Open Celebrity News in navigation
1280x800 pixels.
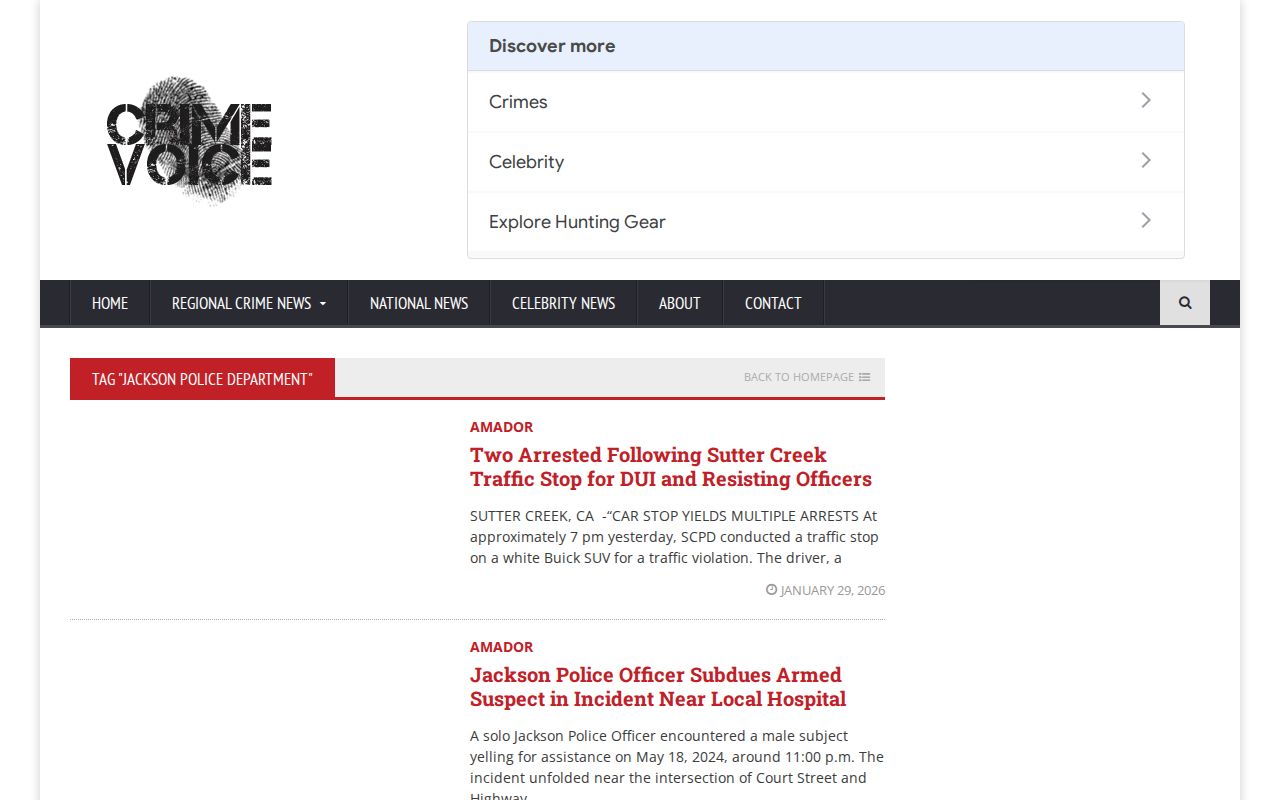(563, 303)
